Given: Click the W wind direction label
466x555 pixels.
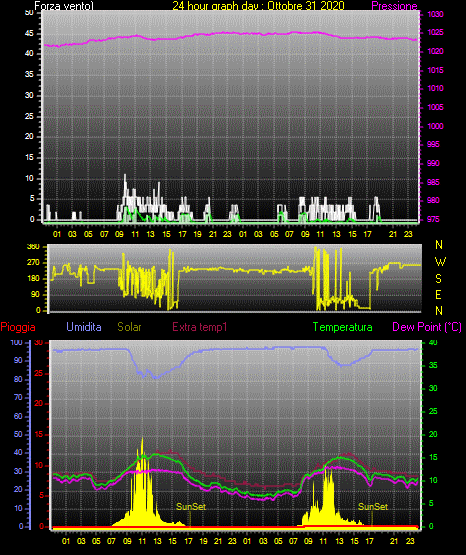Looking at the screenshot, I should [x=440, y=262].
